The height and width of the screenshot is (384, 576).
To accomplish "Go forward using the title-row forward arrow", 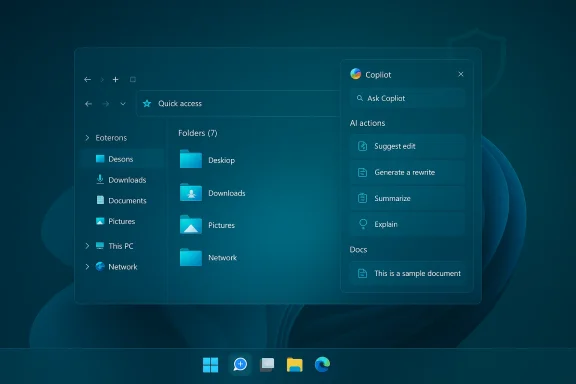I will click(102, 79).
